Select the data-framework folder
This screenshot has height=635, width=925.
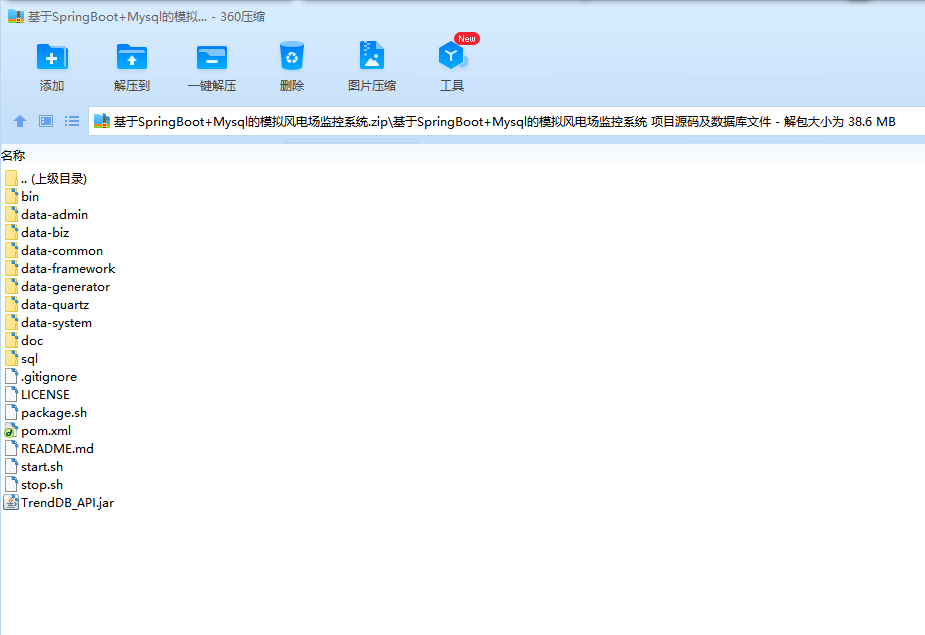pyautogui.click(x=60, y=269)
